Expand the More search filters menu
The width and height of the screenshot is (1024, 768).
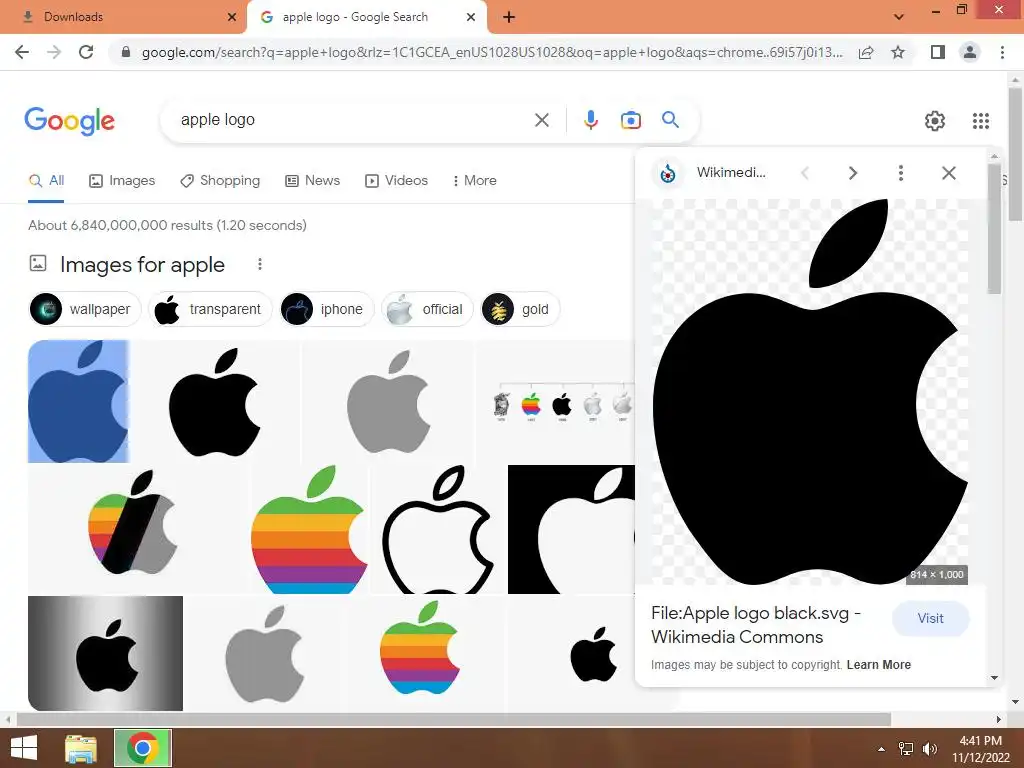[x=474, y=180]
